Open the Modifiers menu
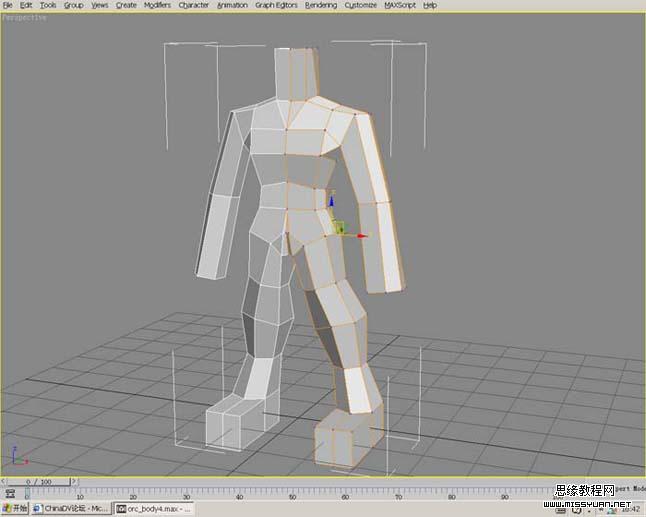 157,5
